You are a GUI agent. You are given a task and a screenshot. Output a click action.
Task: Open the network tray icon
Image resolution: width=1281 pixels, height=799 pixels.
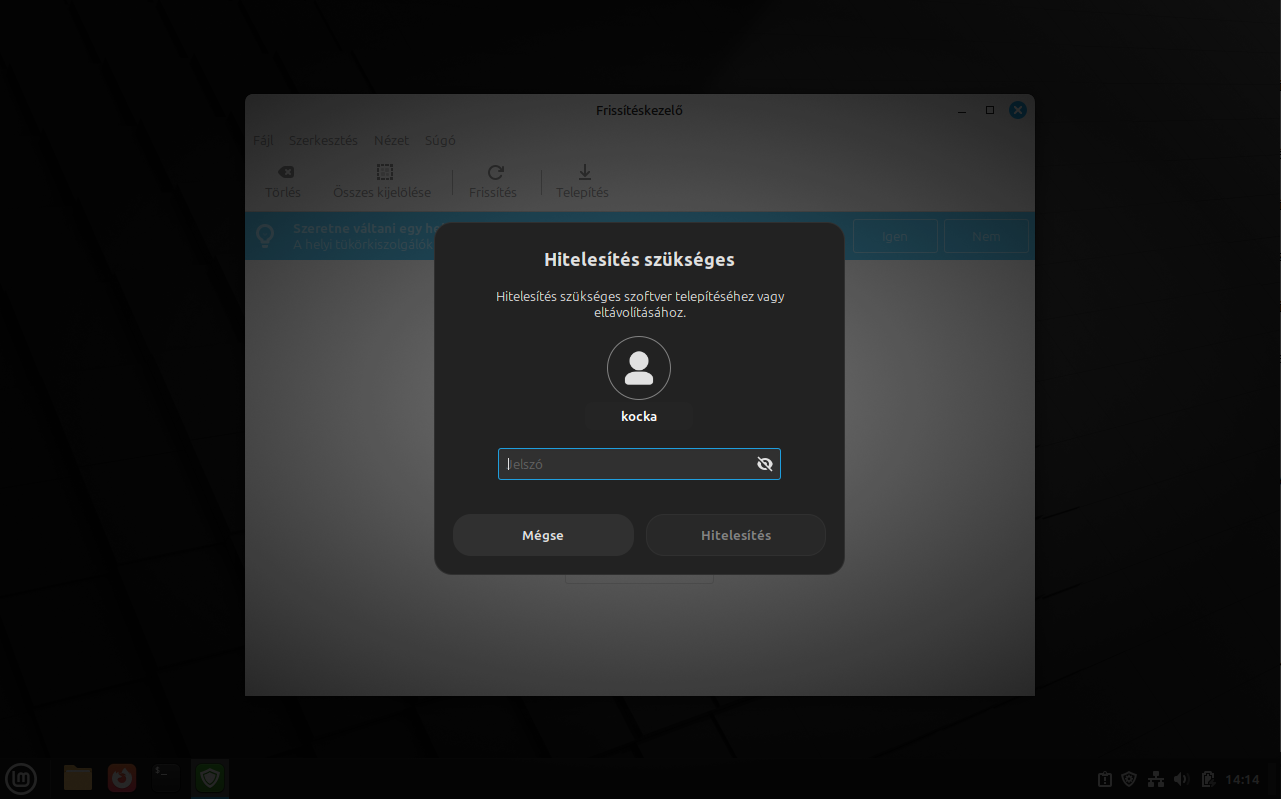click(x=1155, y=779)
